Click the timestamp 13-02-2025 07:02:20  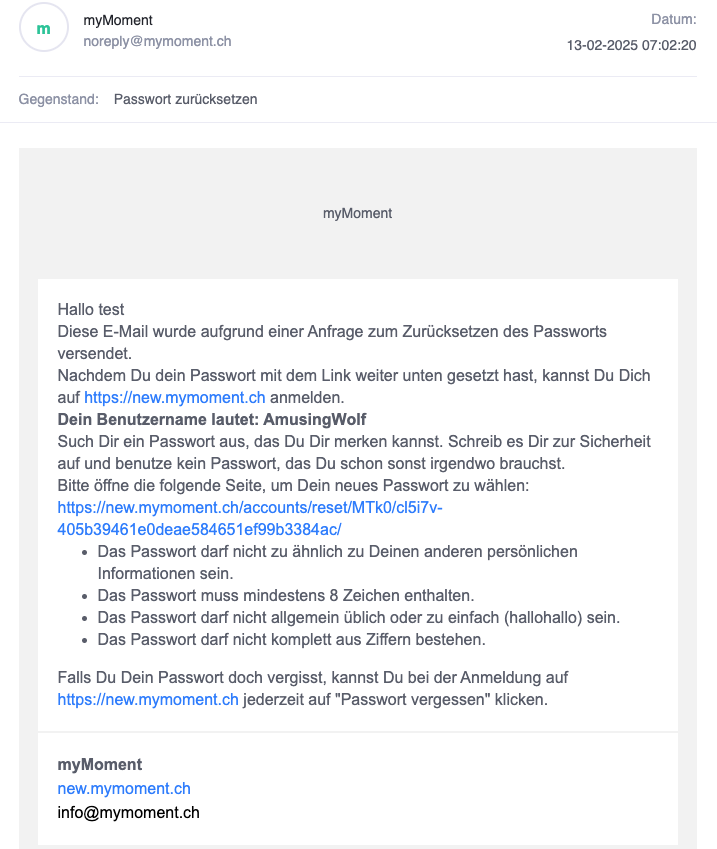pos(631,45)
